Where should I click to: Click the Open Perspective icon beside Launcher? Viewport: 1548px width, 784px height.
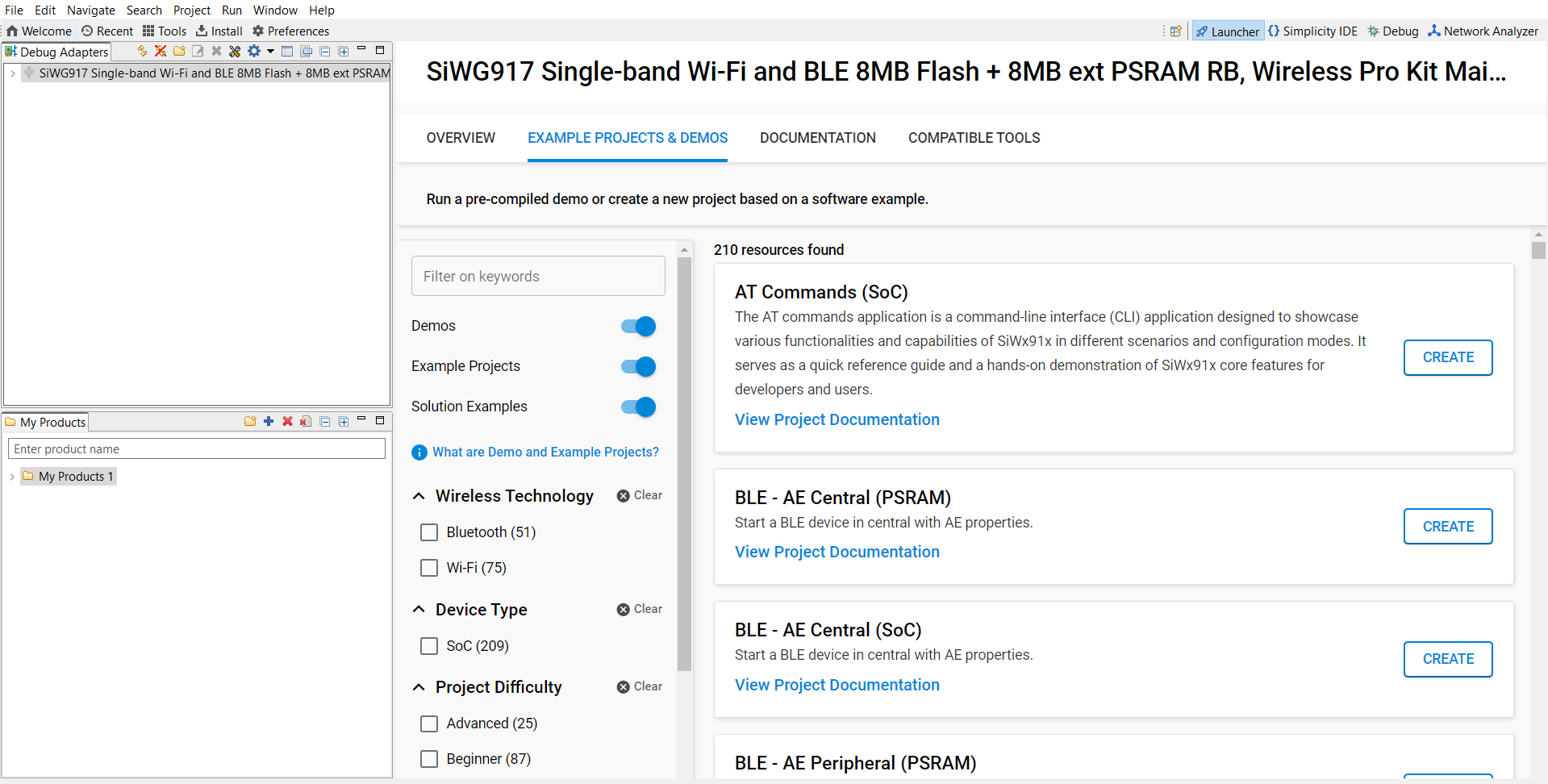click(x=1176, y=31)
